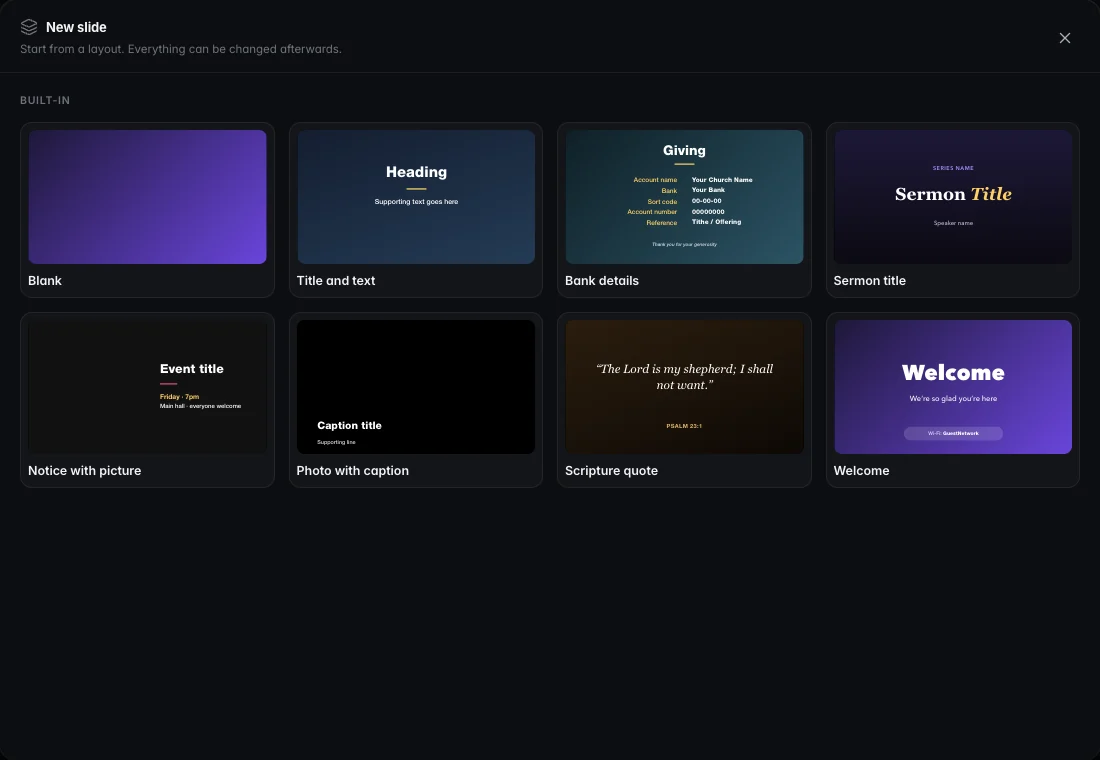Choose the Title and text layout preview
The height and width of the screenshot is (760, 1100).
(x=416, y=197)
